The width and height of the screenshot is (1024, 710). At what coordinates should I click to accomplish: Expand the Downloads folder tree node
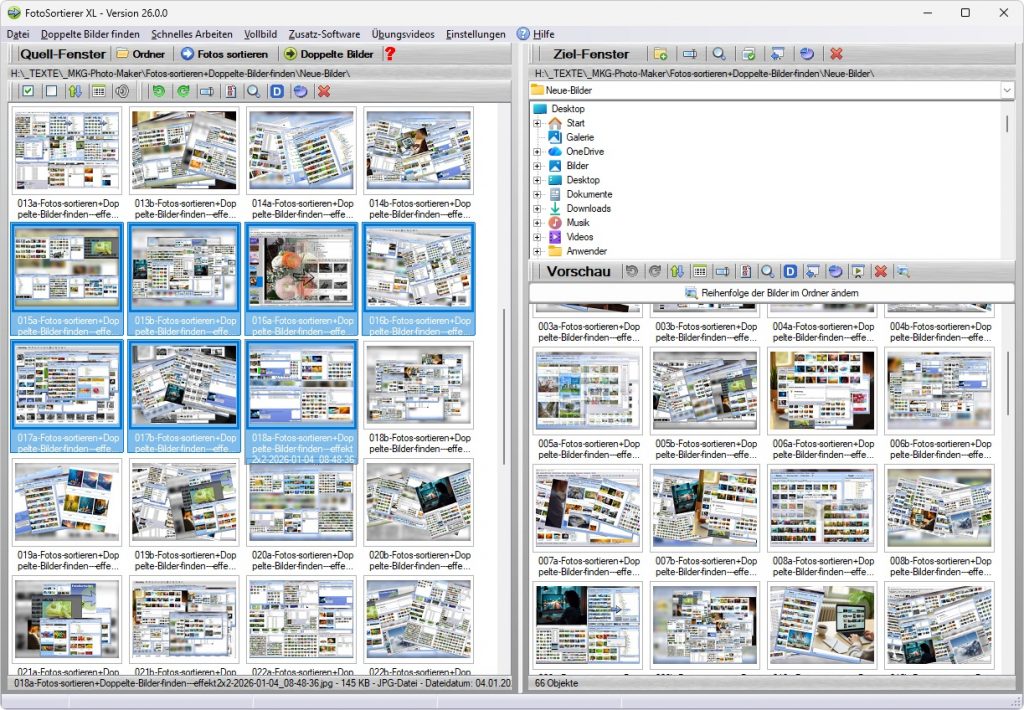537,209
